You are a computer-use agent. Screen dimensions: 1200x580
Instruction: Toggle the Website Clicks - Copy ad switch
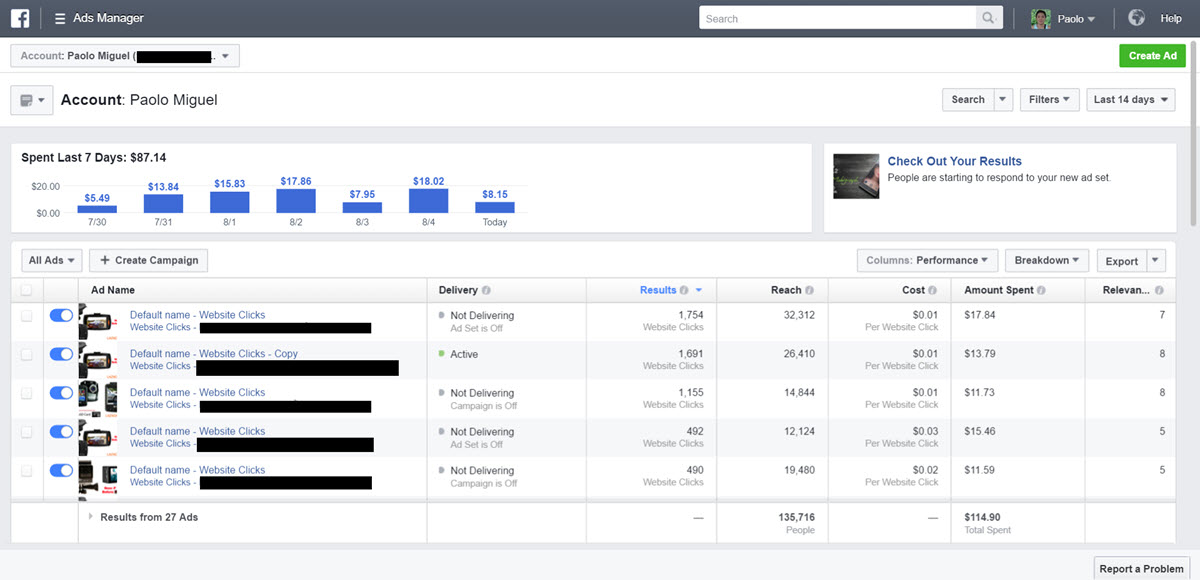pyautogui.click(x=61, y=354)
